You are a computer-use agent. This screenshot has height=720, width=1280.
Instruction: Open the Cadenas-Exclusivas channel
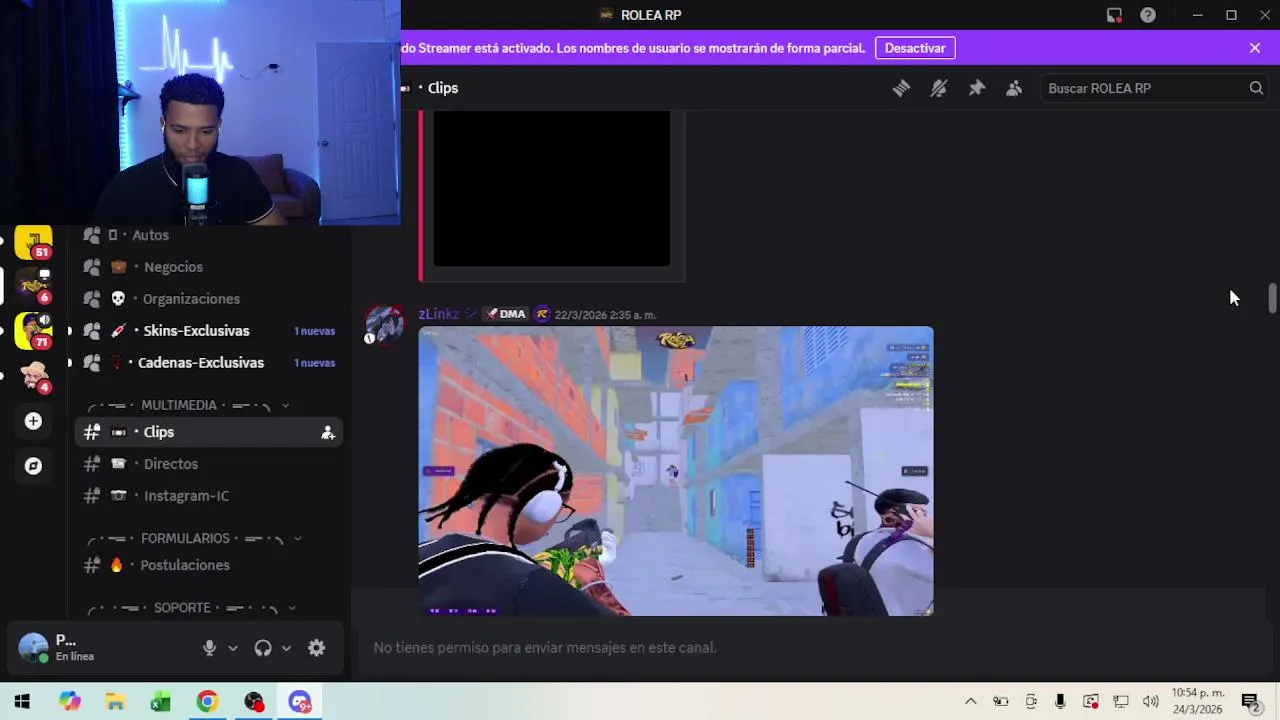click(x=210, y=363)
